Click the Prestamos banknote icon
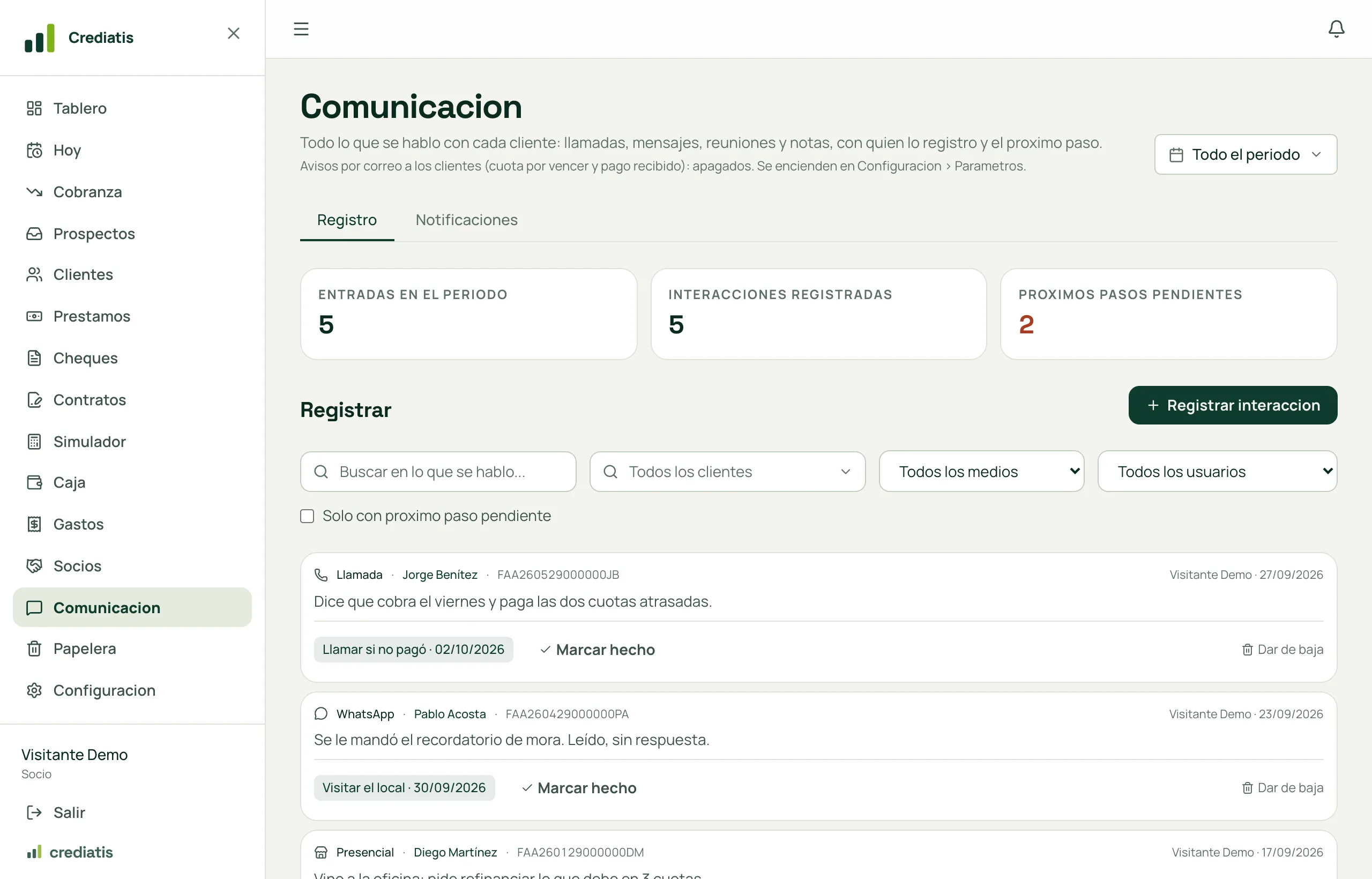The image size is (1372, 879). pos(34,316)
